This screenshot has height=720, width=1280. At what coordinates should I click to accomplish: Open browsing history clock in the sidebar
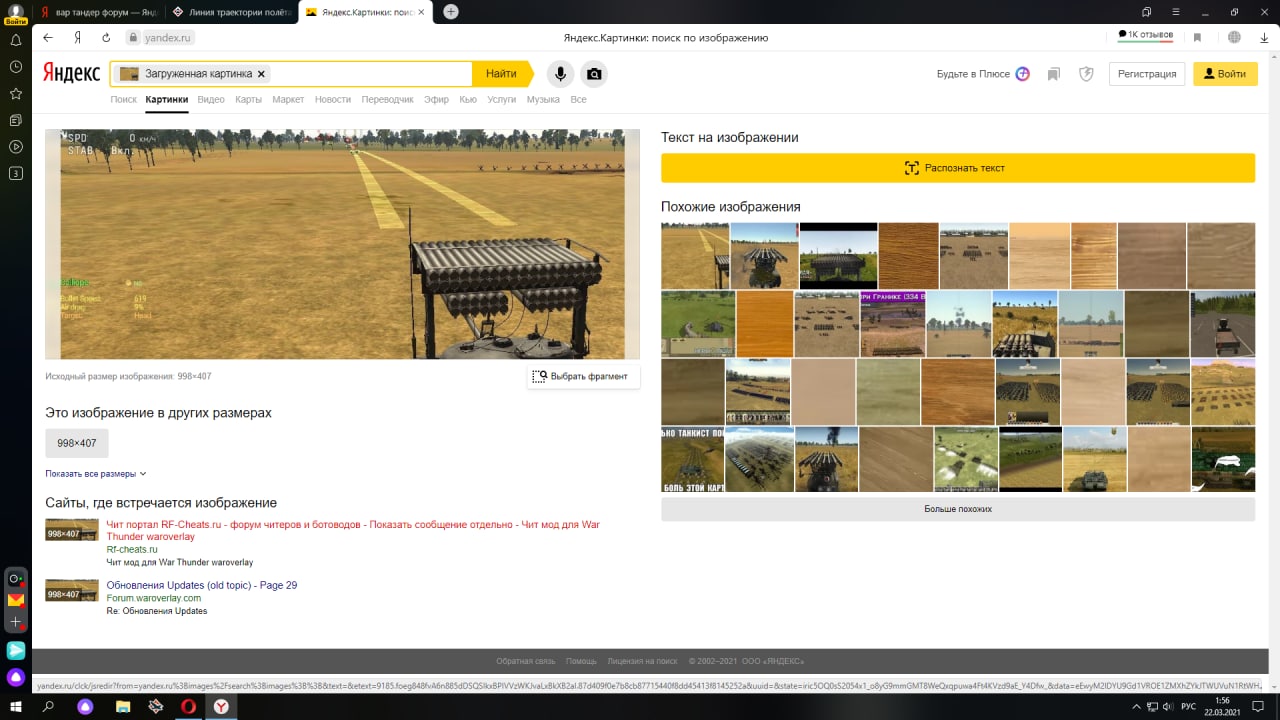(16, 67)
